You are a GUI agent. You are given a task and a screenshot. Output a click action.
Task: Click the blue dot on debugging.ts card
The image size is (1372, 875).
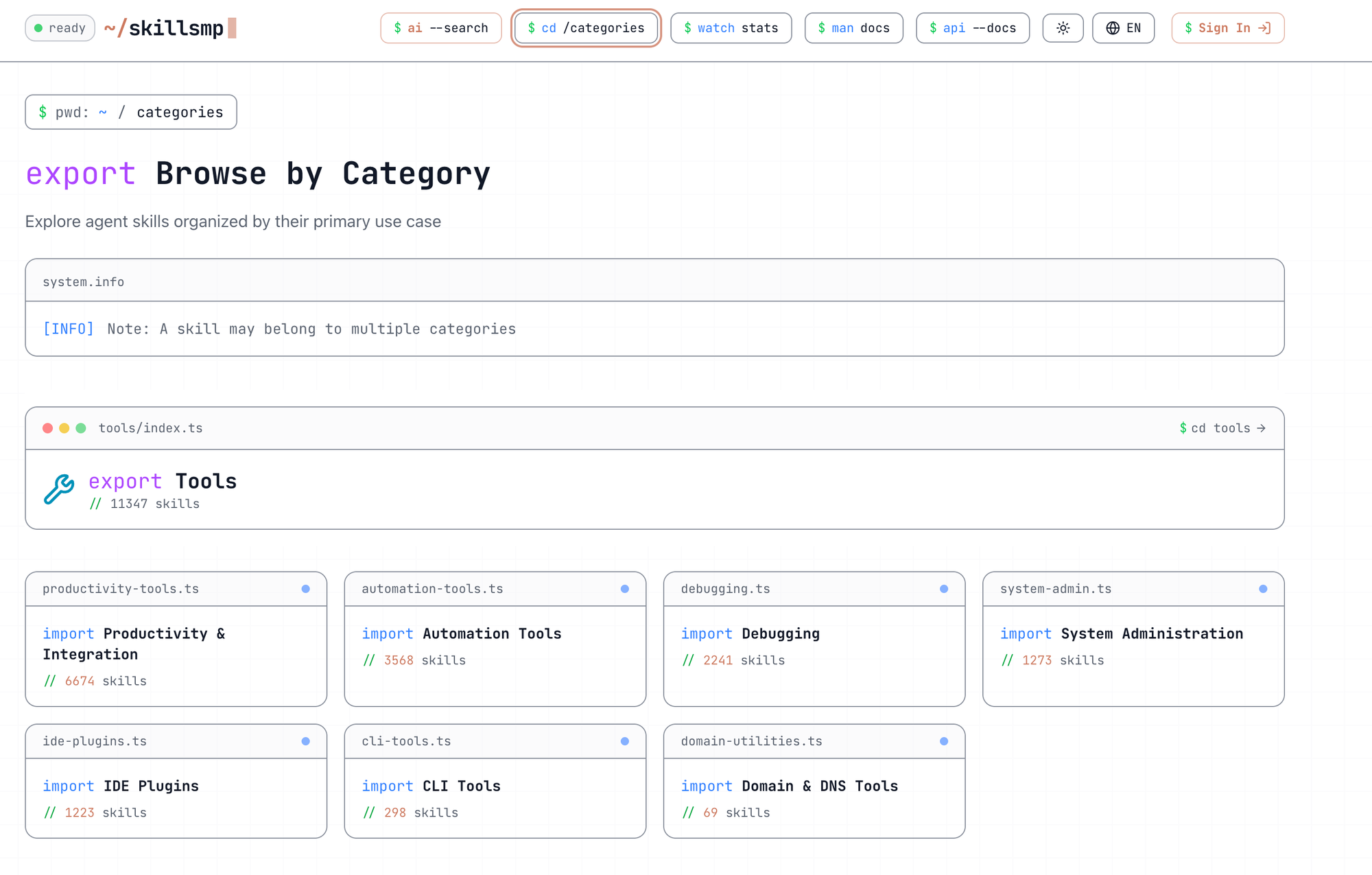(x=943, y=589)
